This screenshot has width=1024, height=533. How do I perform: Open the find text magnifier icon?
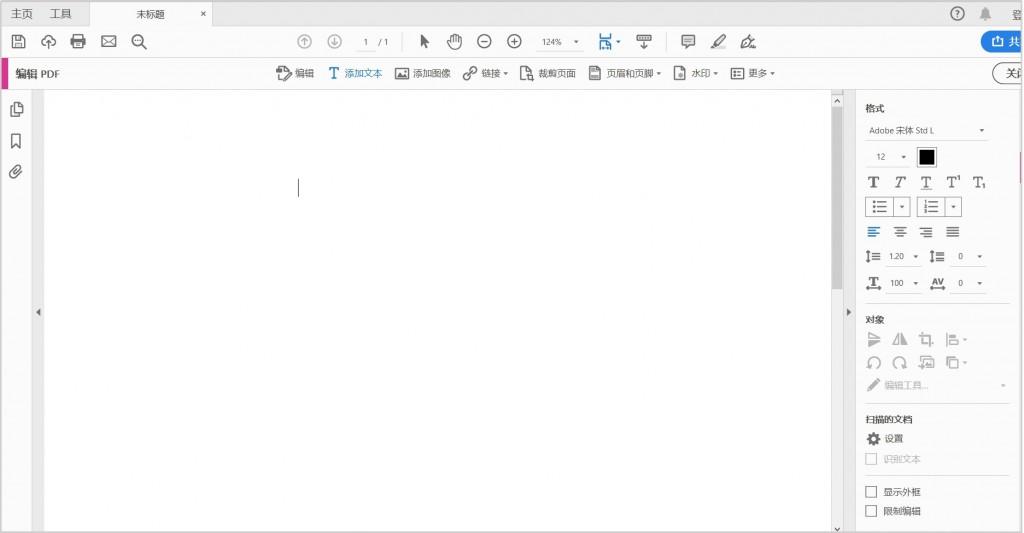[x=138, y=42]
